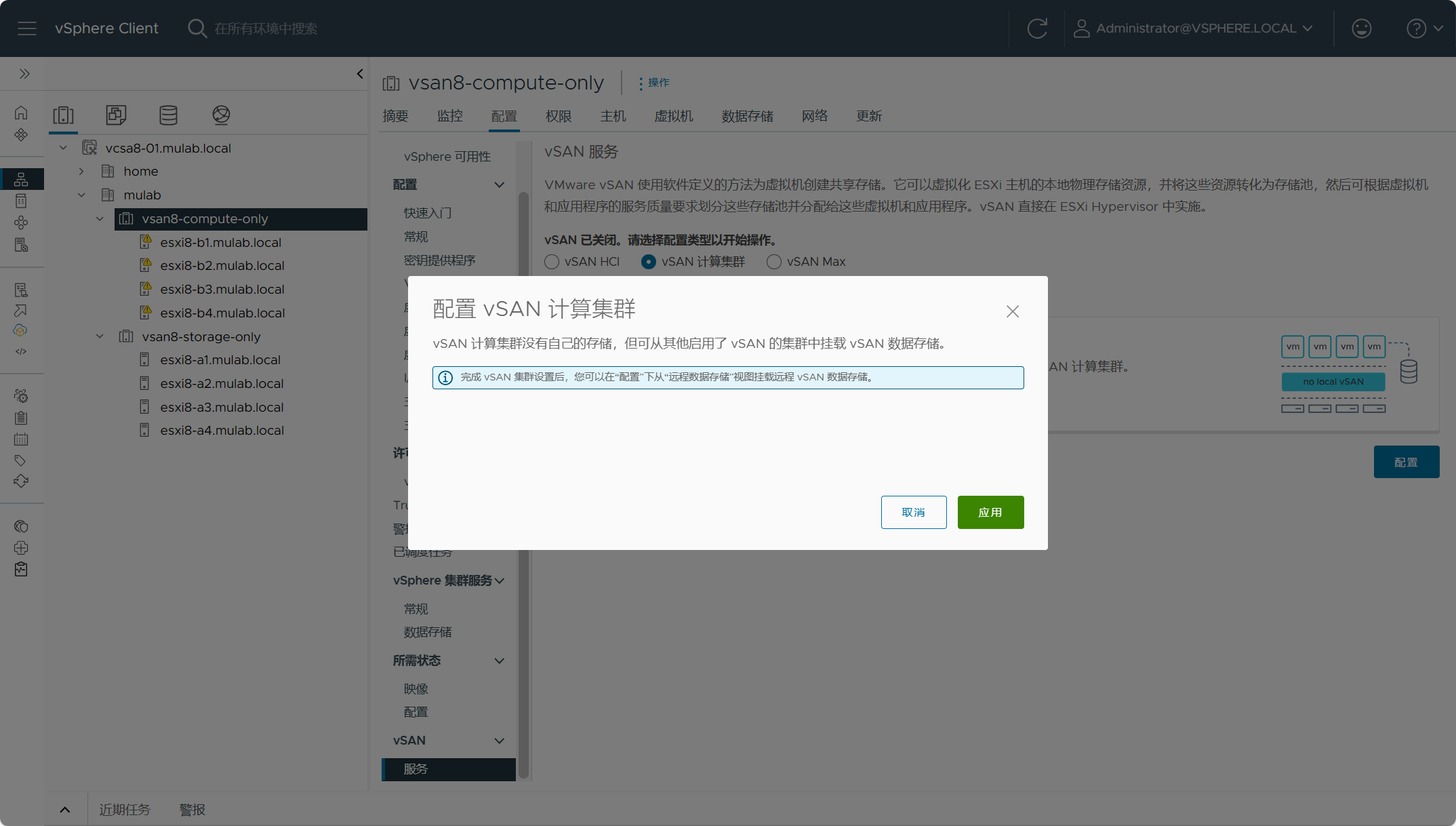Open the hamburger main menu

[x=27, y=28]
